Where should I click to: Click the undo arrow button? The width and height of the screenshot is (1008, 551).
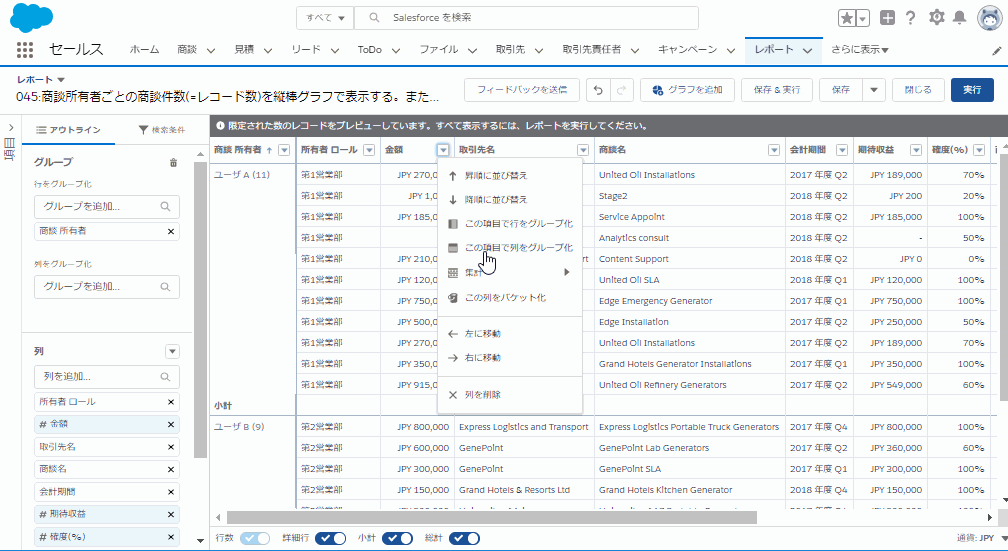598,90
